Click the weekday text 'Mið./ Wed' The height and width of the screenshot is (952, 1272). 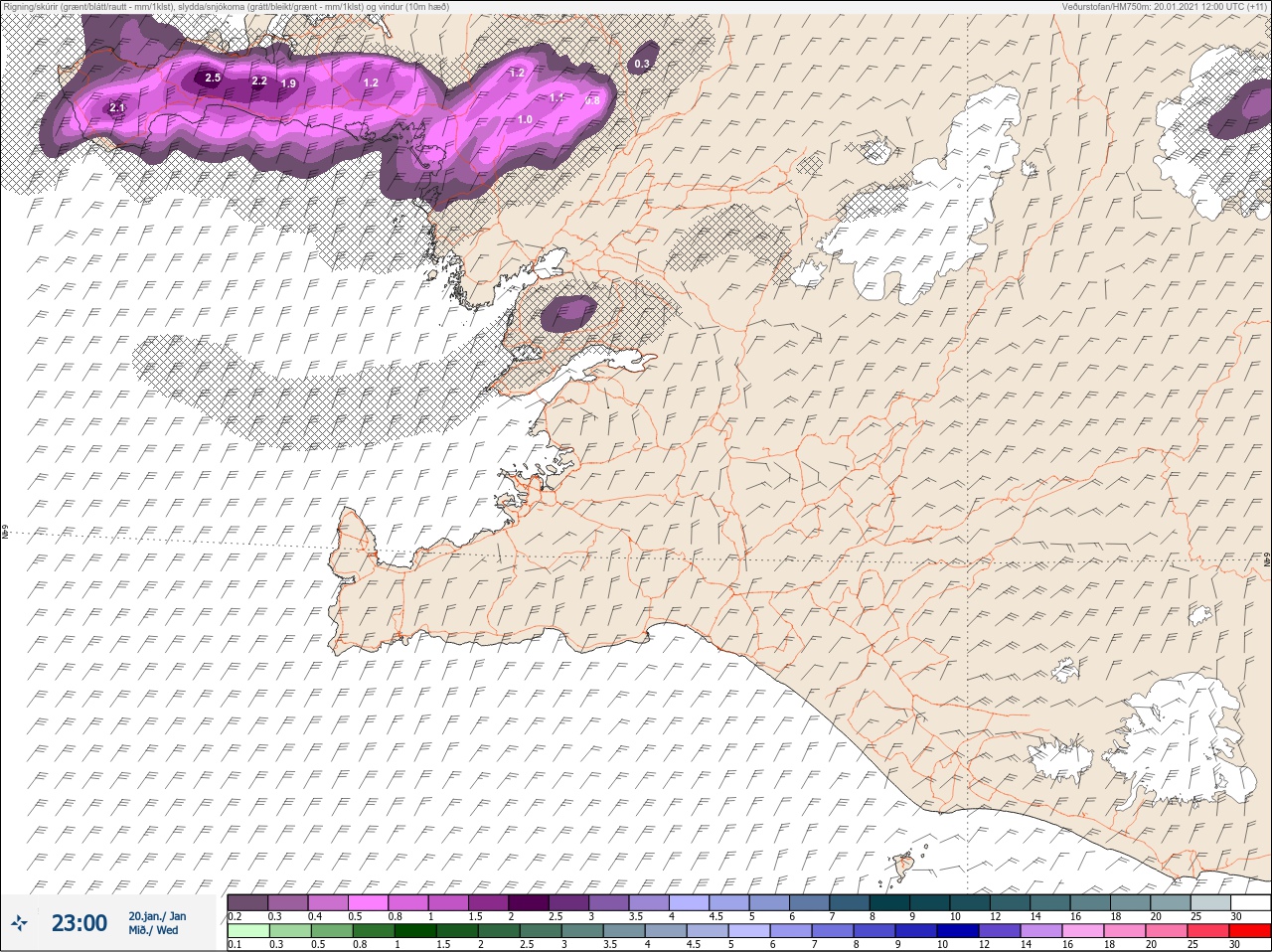point(153,931)
